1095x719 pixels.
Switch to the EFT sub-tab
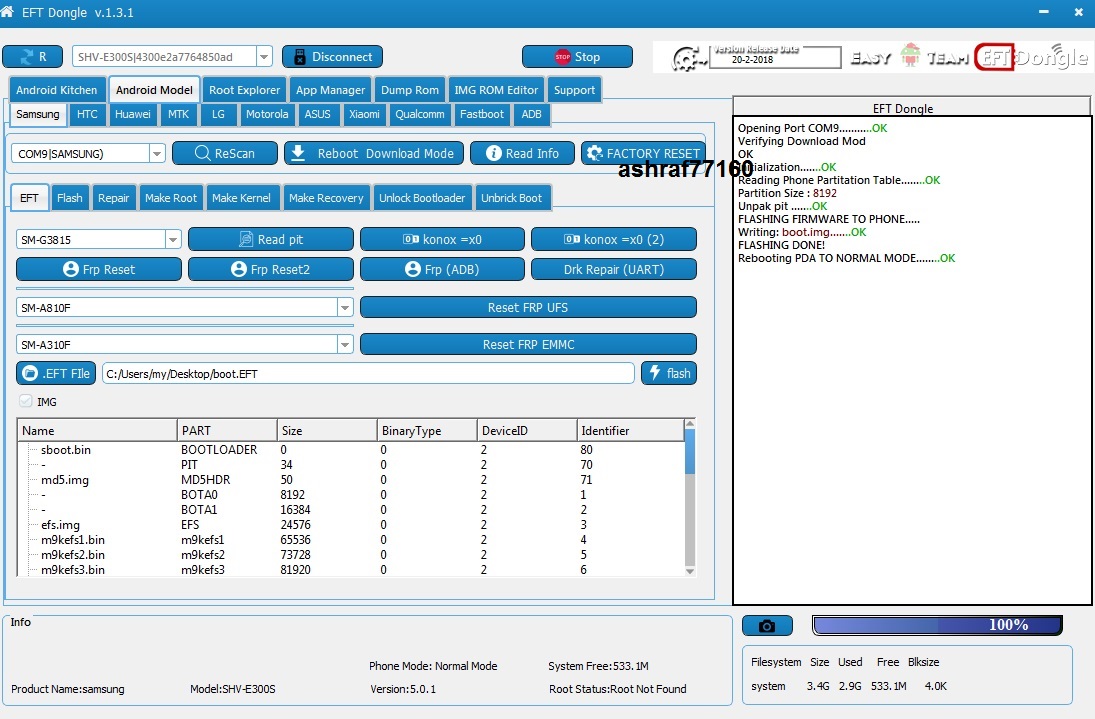click(29, 198)
